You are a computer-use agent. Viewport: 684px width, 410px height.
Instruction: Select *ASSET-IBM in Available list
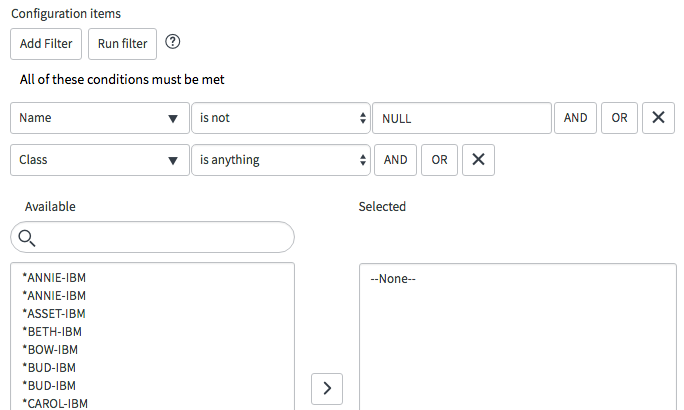pyautogui.click(x=54, y=314)
